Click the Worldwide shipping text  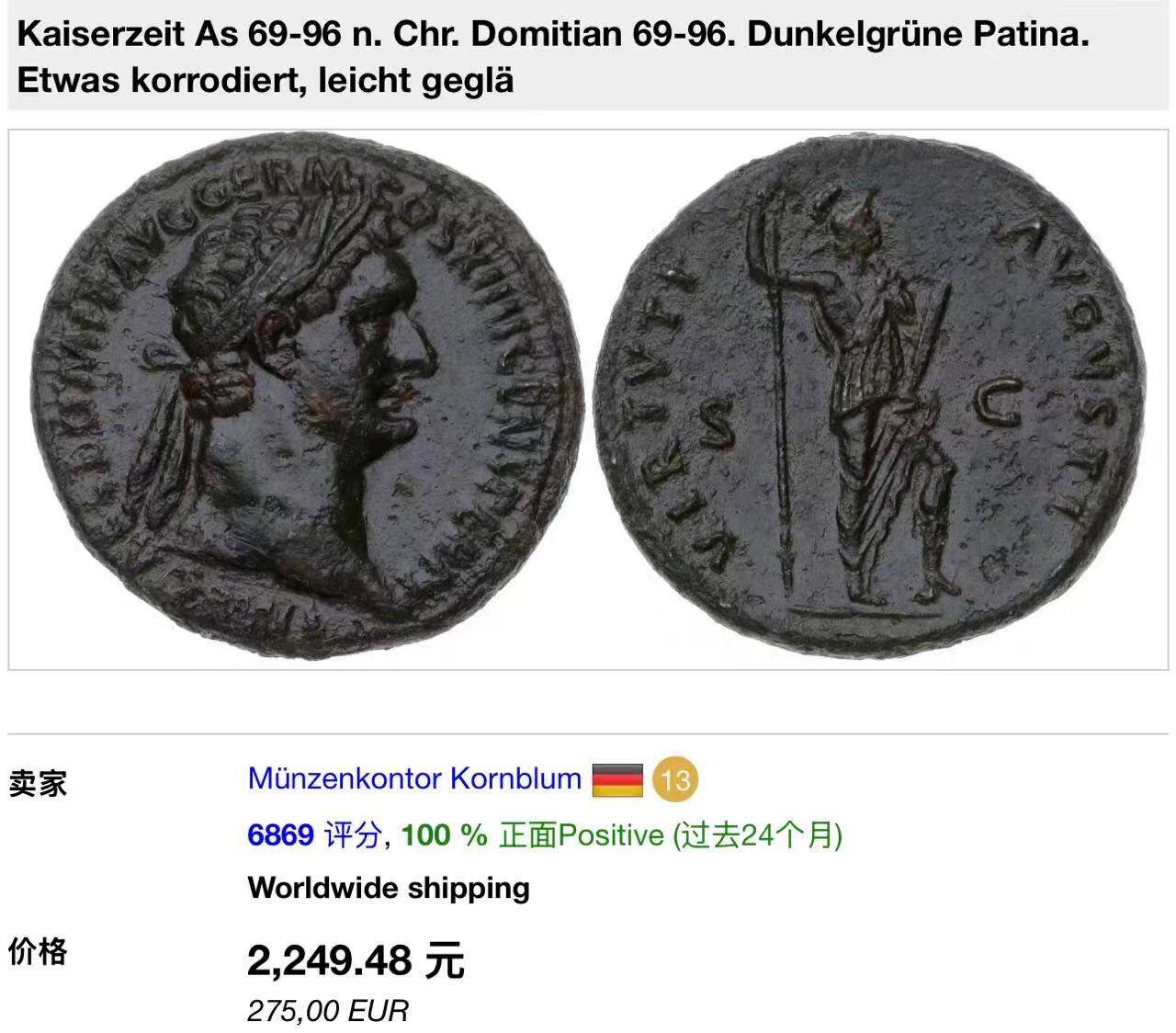click(389, 888)
